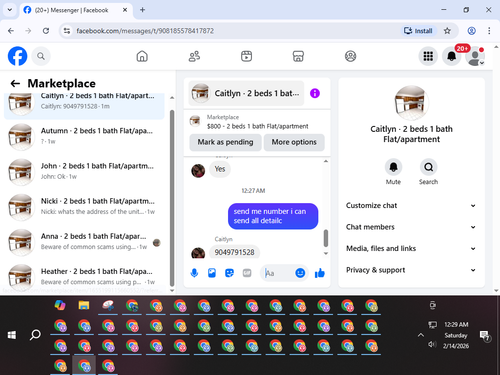The height and width of the screenshot is (375, 500).
Task: Click the browser address bar URL
Action: (x=145, y=31)
